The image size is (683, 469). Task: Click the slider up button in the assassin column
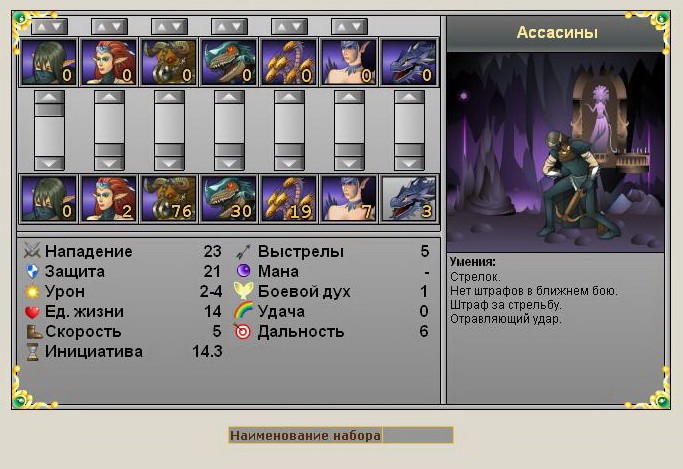(49, 97)
